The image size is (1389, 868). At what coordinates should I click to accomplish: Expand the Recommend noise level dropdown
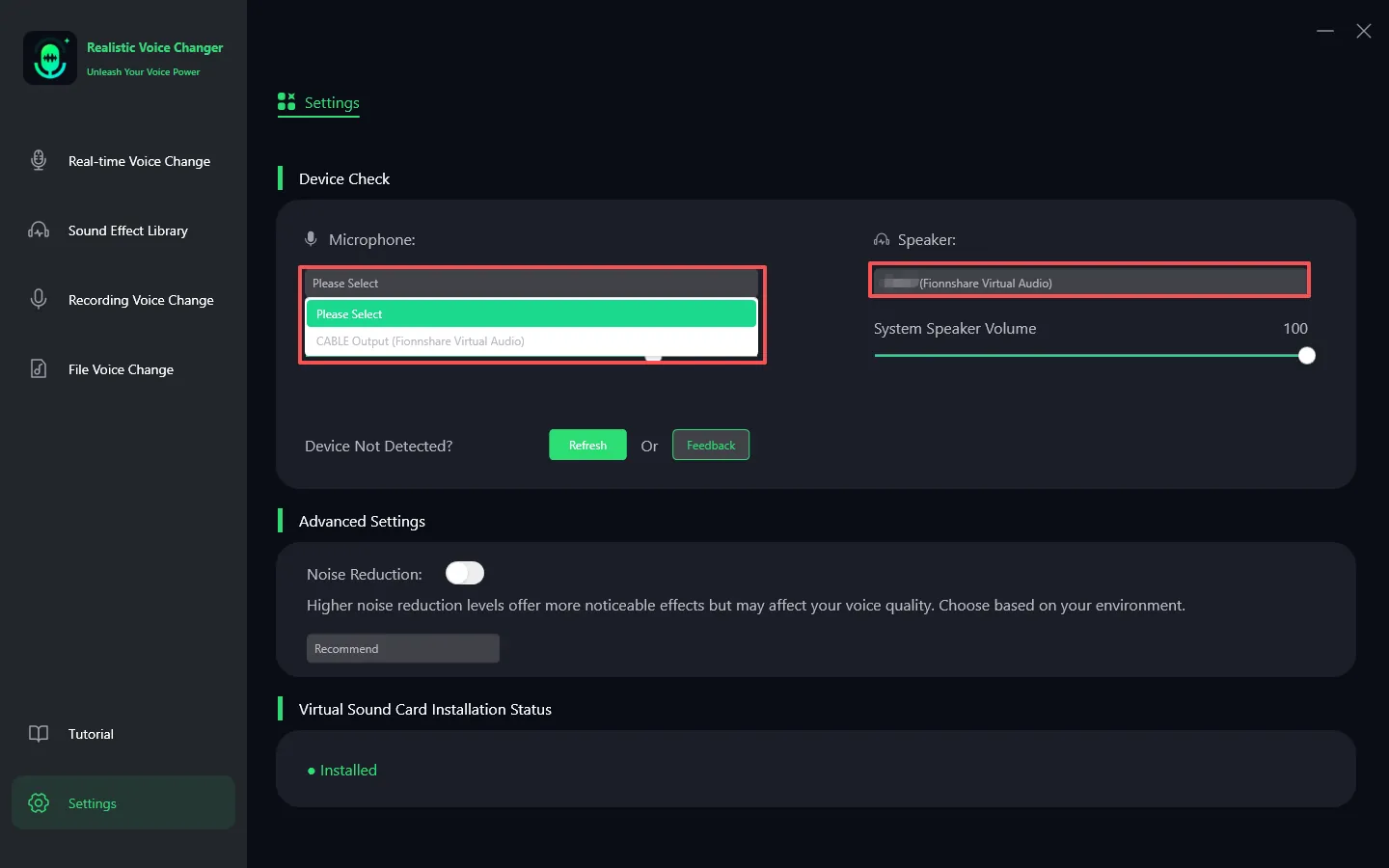[x=402, y=649]
